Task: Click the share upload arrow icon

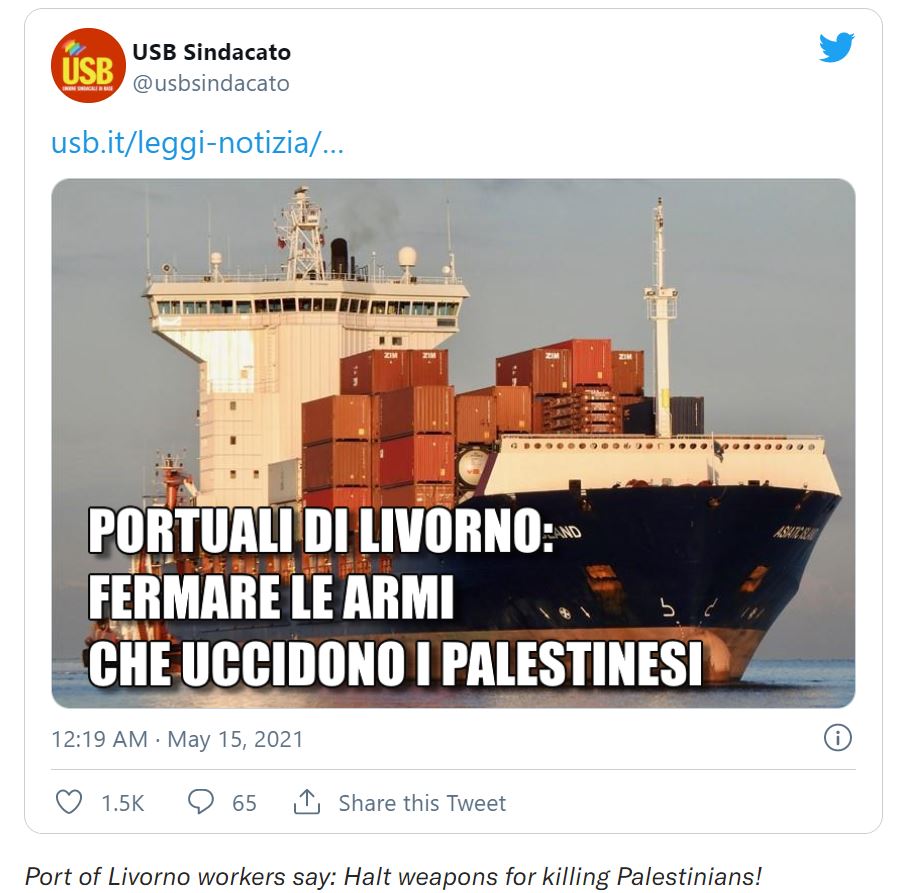Action: 306,802
